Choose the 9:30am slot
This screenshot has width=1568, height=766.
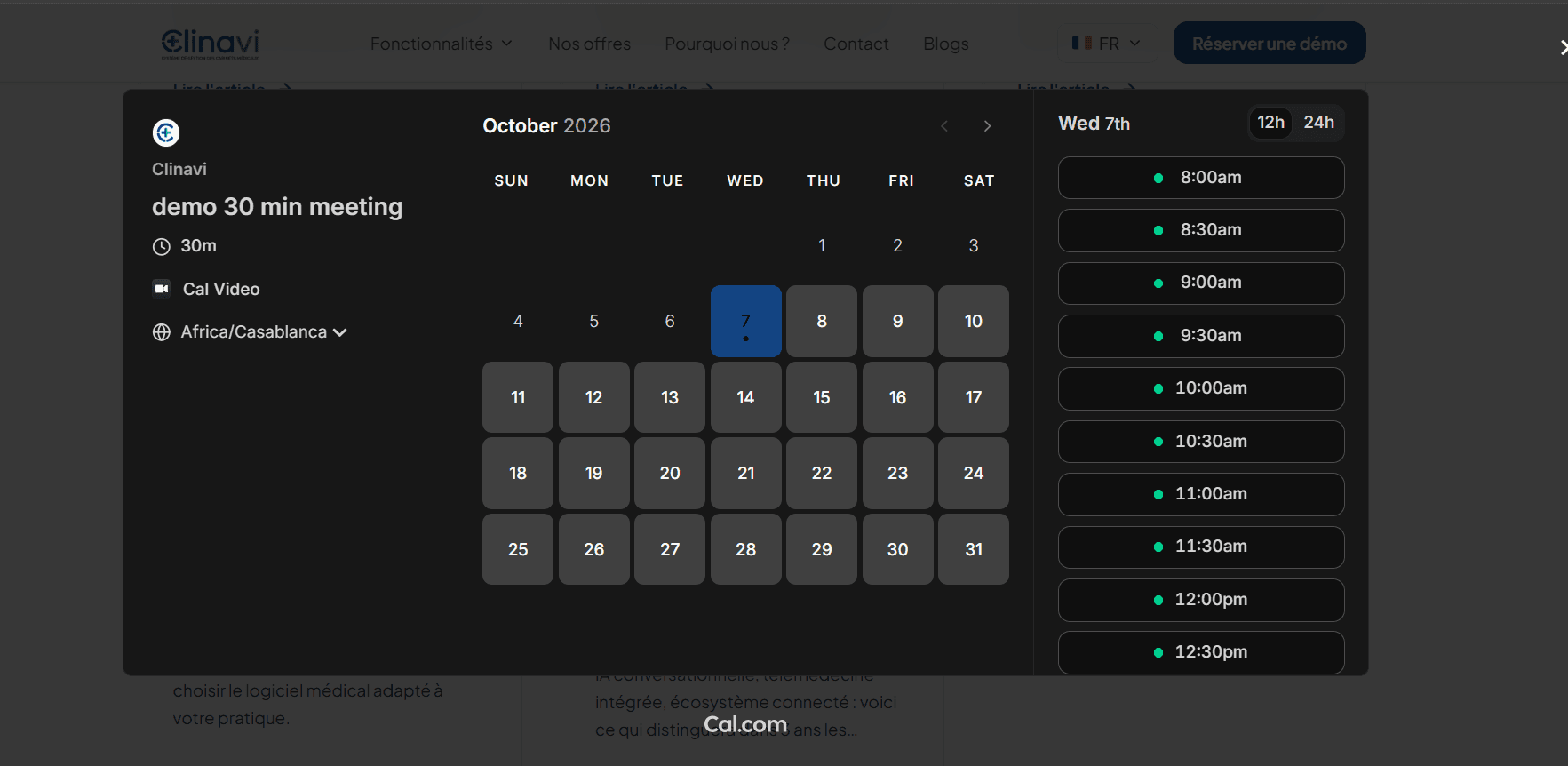point(1201,336)
